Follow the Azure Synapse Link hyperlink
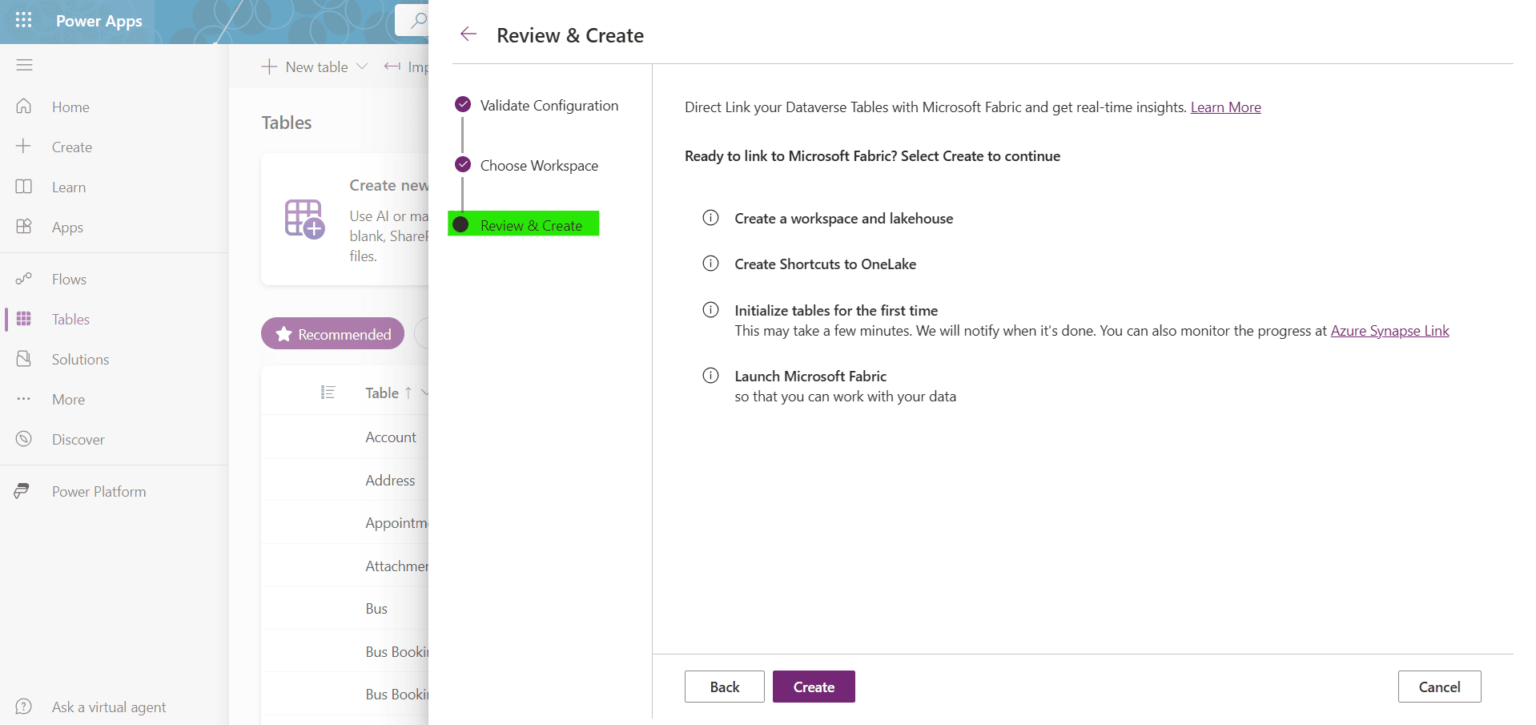The height and width of the screenshot is (725, 1536). (1389, 330)
